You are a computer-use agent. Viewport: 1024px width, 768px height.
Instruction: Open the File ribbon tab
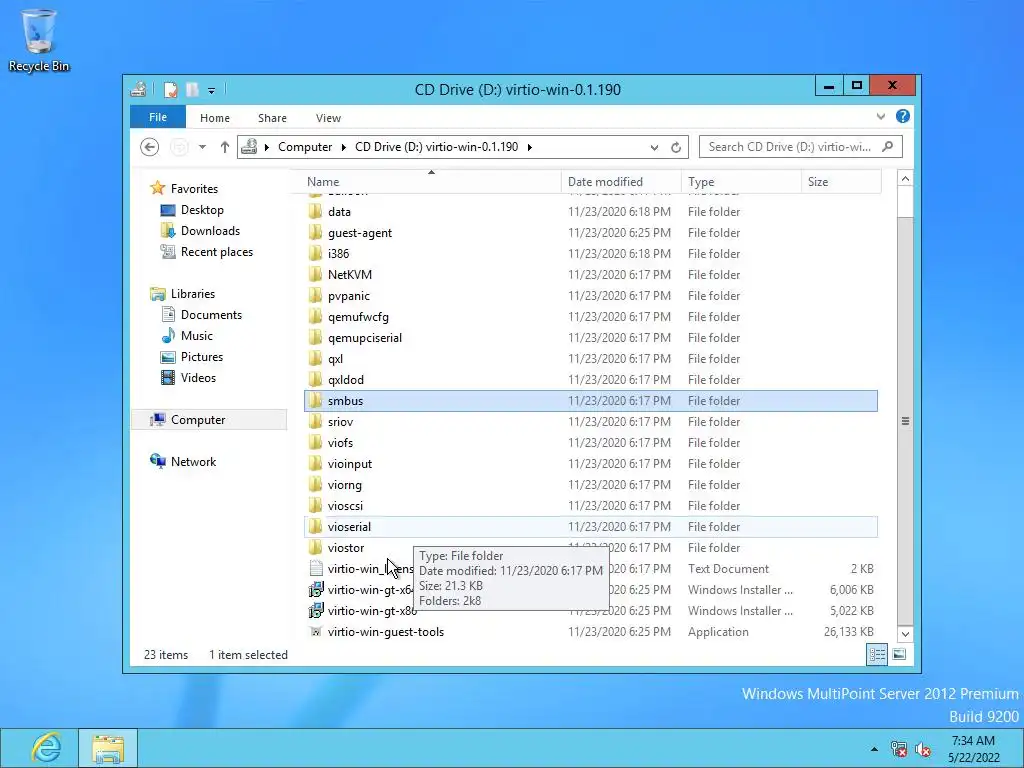tap(157, 118)
